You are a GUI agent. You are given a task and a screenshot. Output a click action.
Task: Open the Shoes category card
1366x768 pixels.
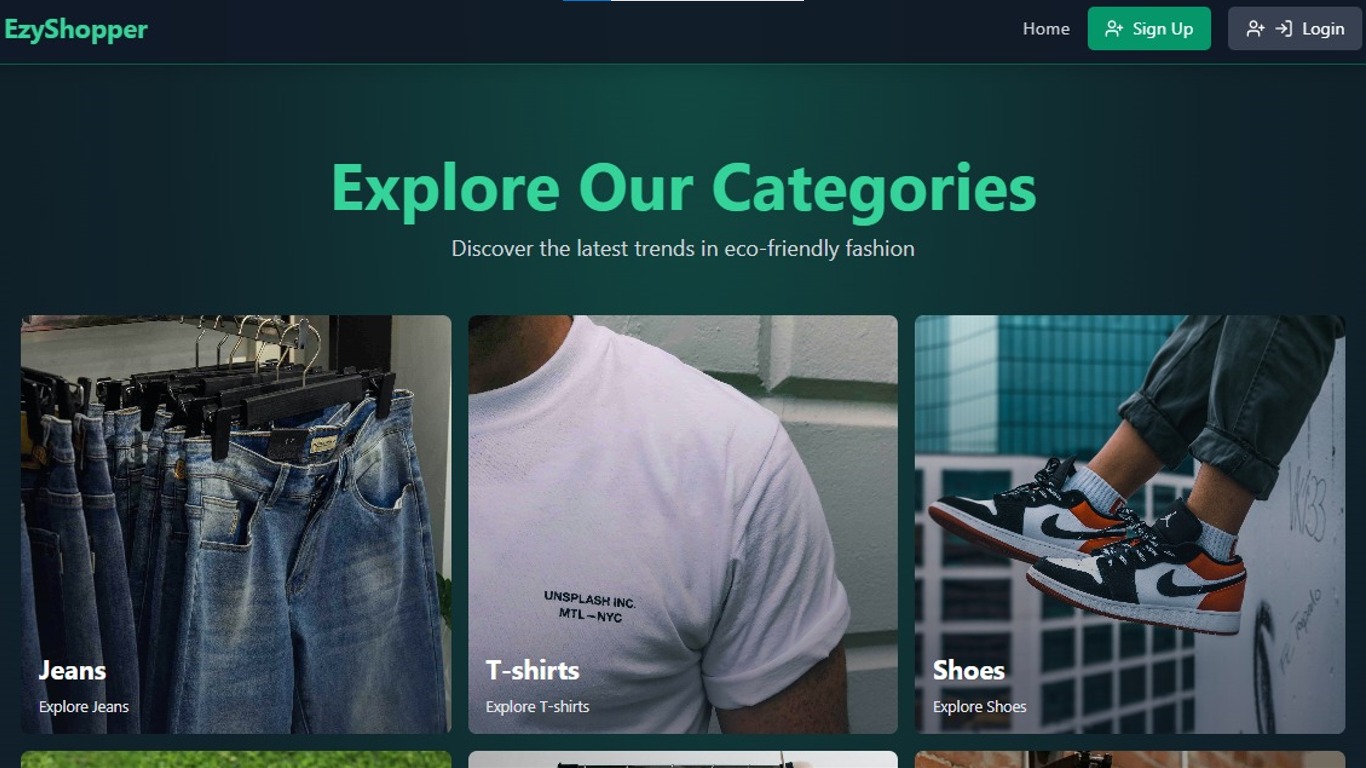[x=1130, y=524]
